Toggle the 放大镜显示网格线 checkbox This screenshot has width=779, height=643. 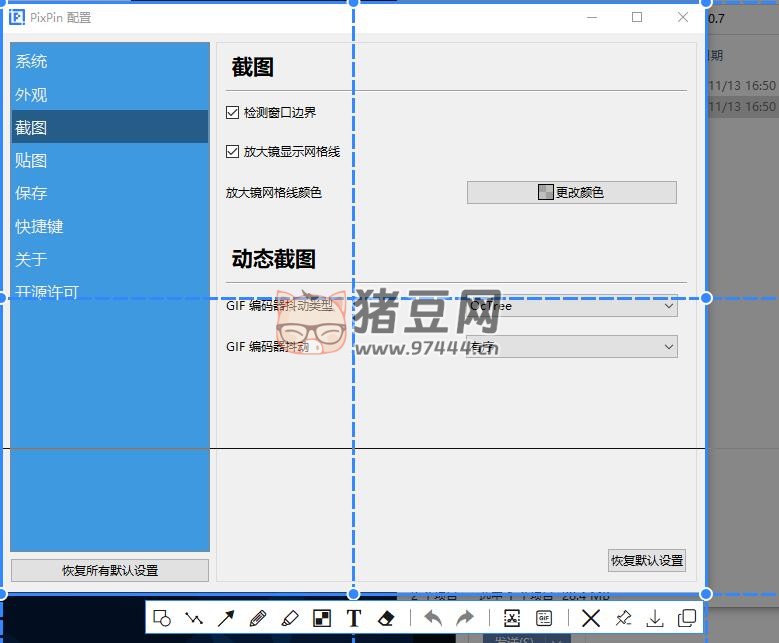pos(233,152)
